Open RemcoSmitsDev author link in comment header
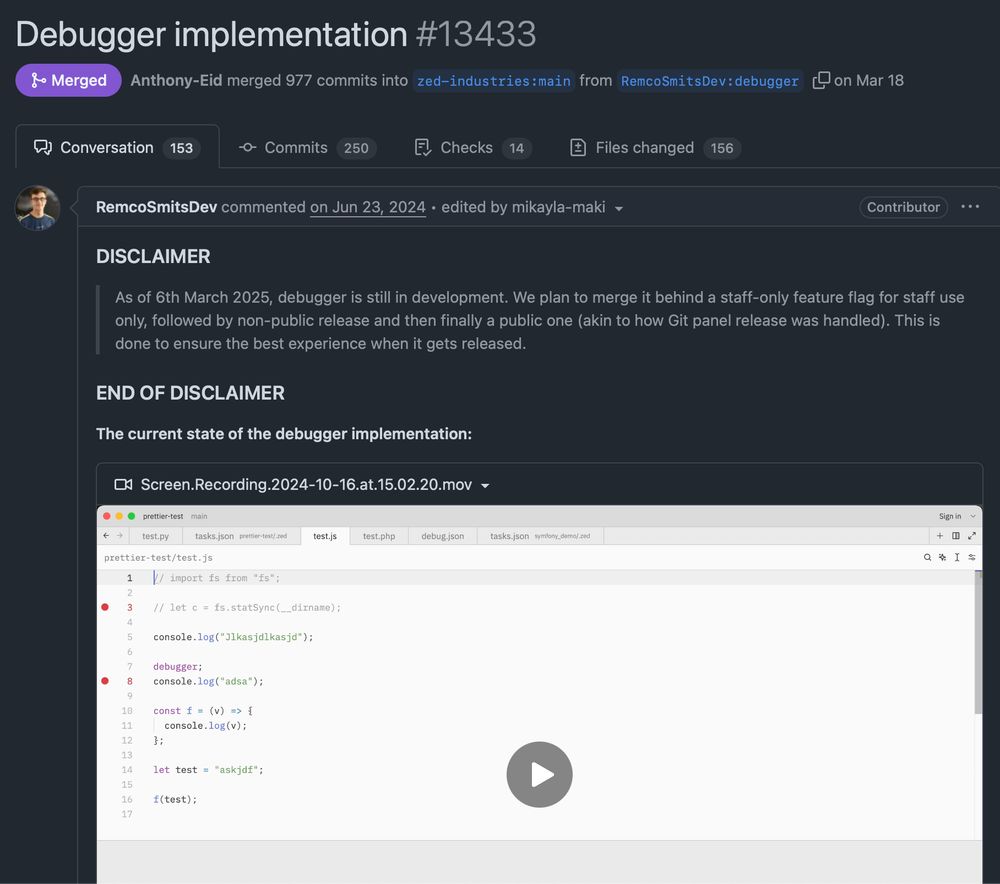Screen dimensions: 1000x884 pyautogui.click(x=156, y=207)
